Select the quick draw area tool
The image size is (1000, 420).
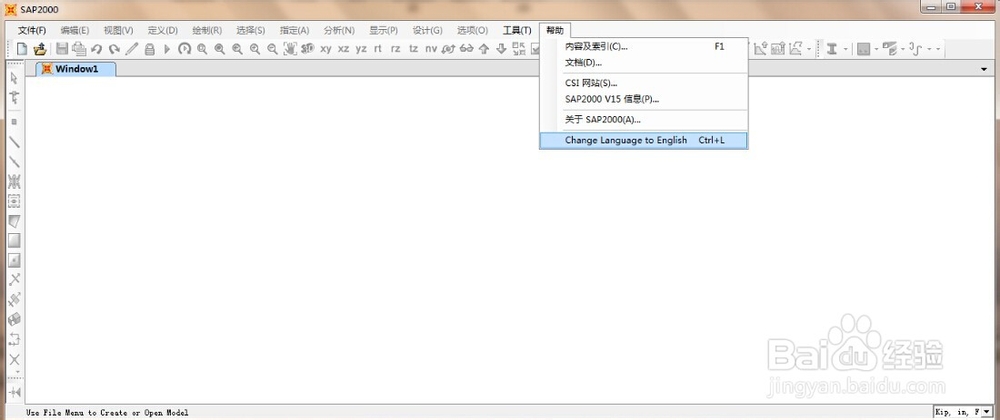coord(14,260)
